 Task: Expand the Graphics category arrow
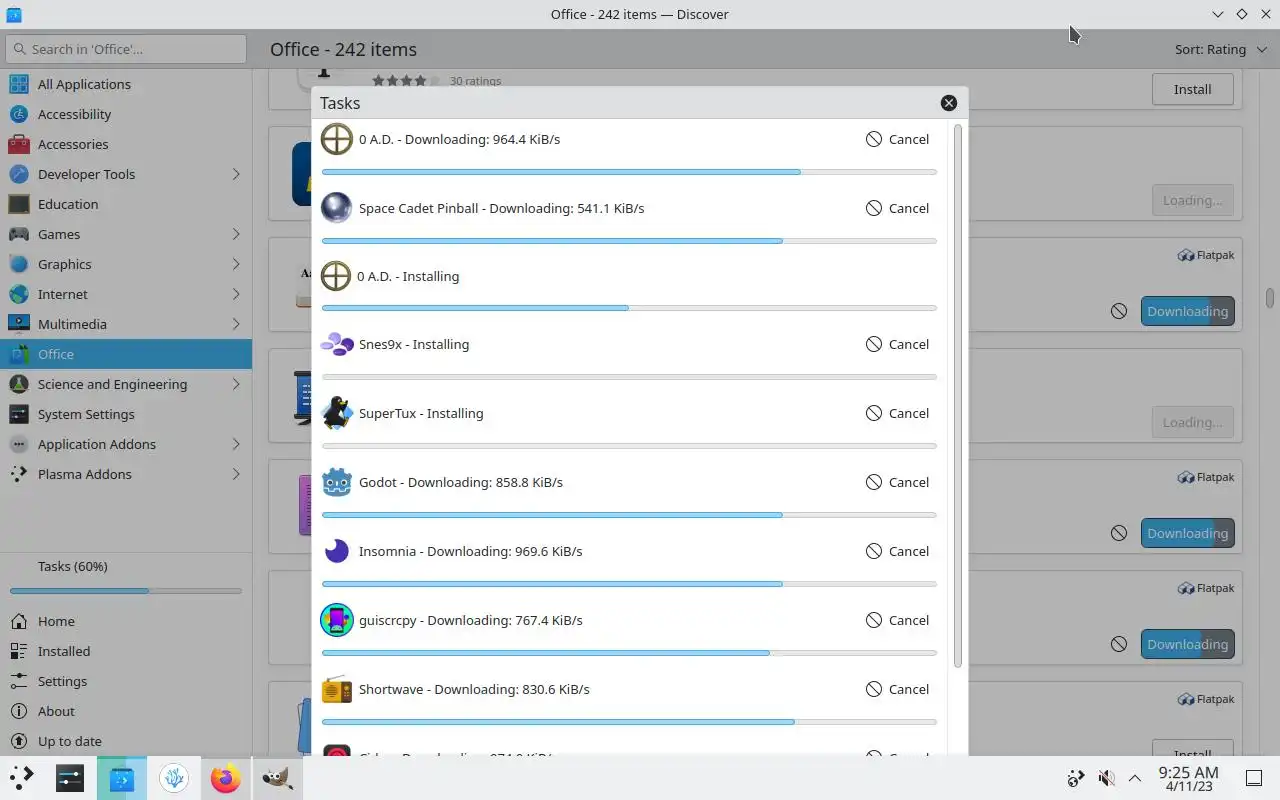coord(236,264)
